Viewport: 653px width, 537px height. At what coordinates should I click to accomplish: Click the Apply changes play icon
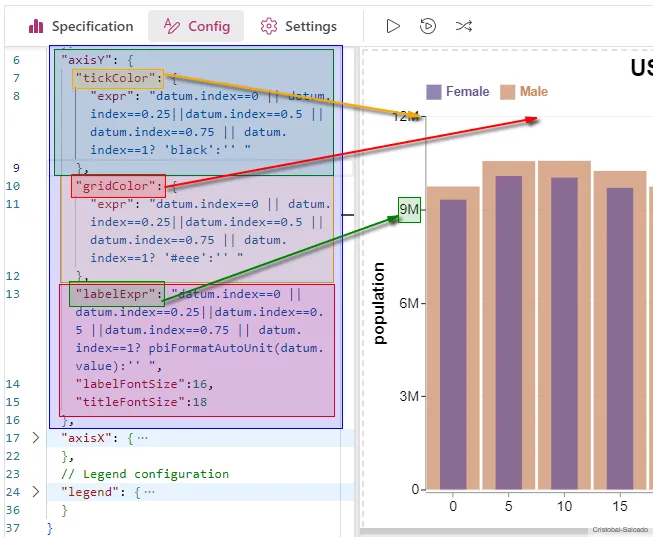tap(393, 26)
